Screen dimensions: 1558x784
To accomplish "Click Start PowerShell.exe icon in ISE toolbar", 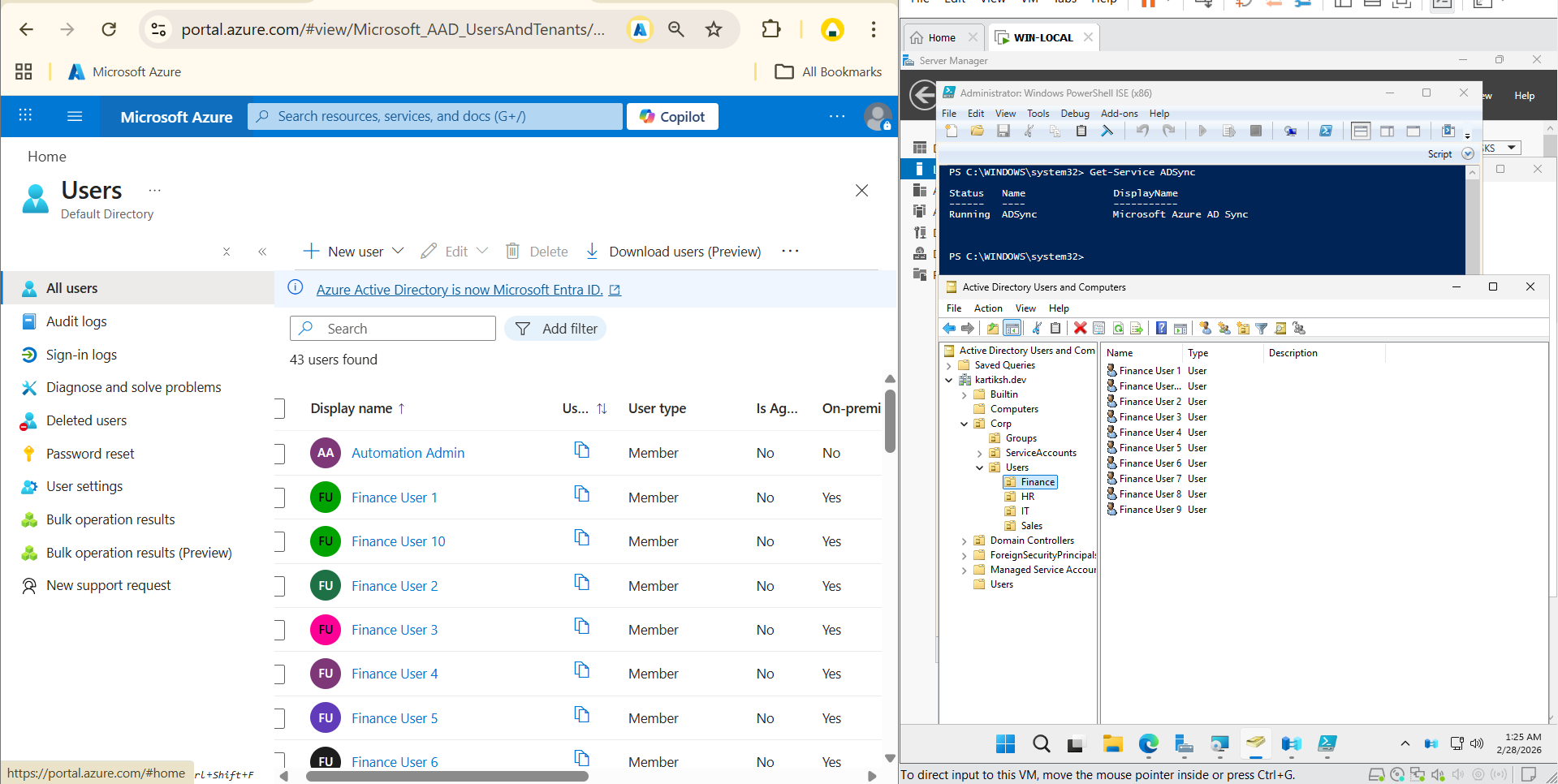I will click(1326, 131).
